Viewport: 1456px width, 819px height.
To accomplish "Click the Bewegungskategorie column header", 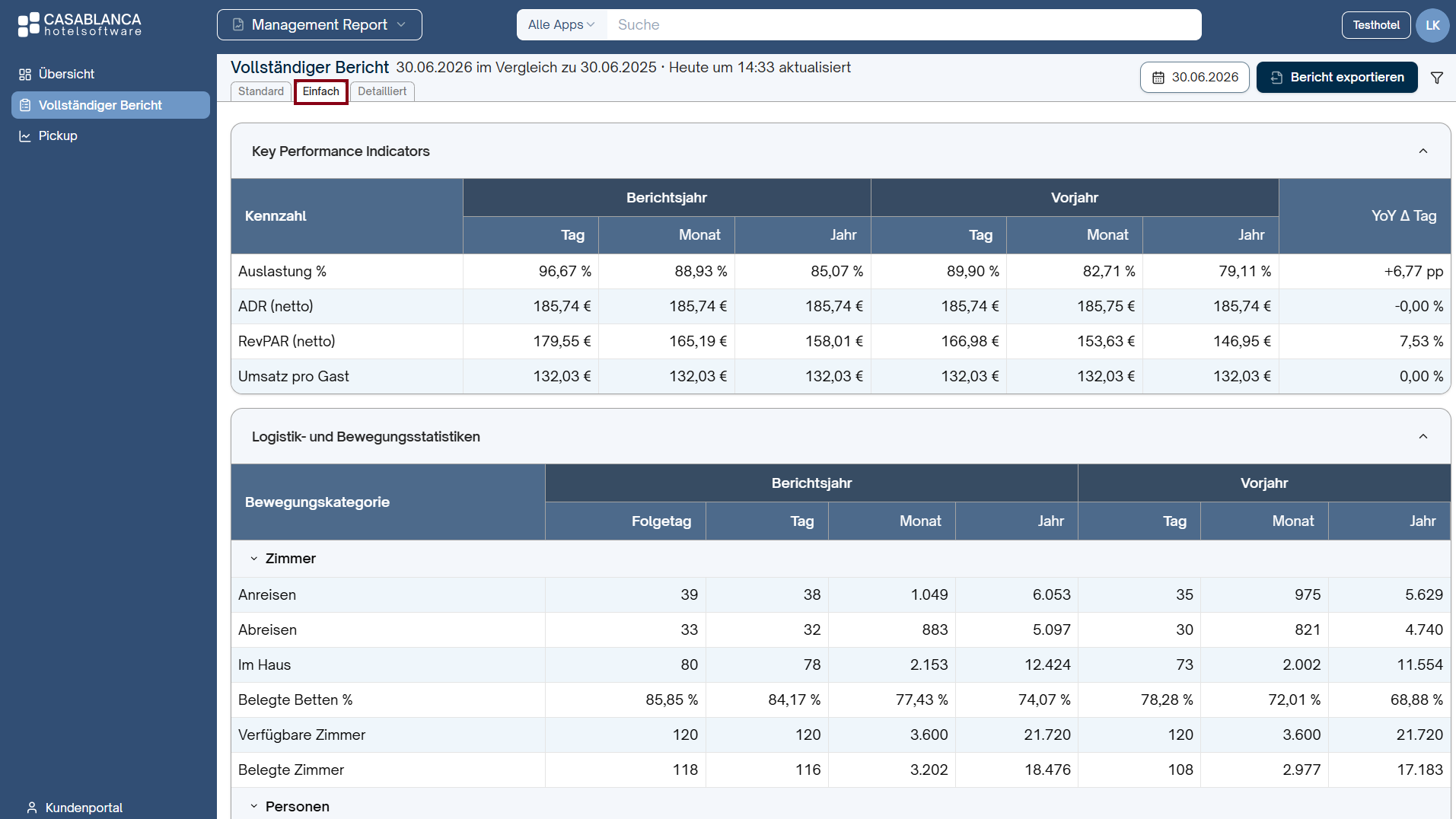I will 388,502.
